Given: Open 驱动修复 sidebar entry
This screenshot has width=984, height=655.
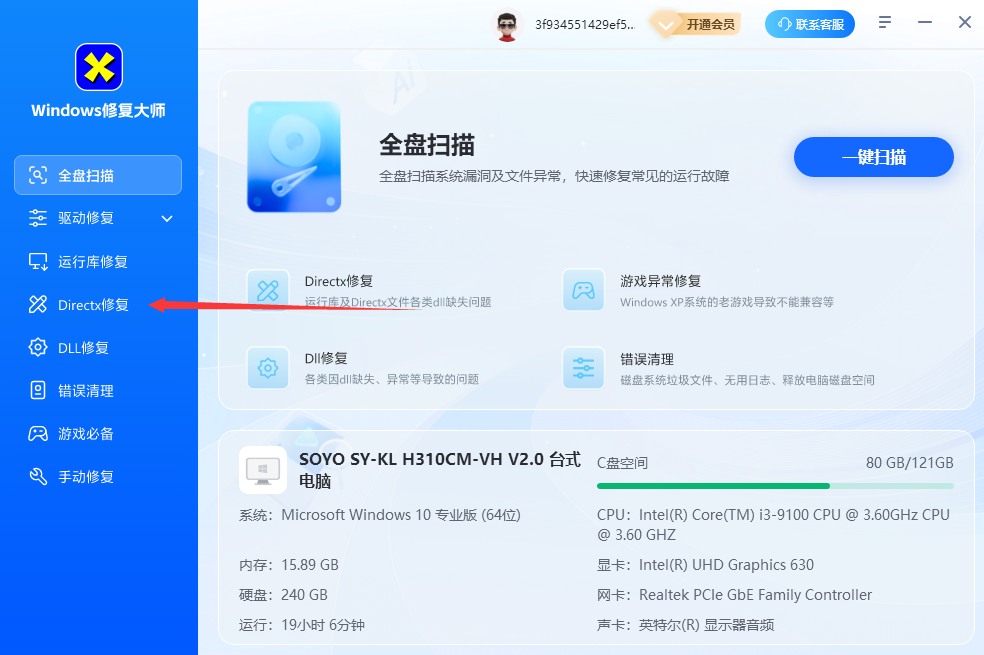Looking at the screenshot, I should [x=98, y=218].
